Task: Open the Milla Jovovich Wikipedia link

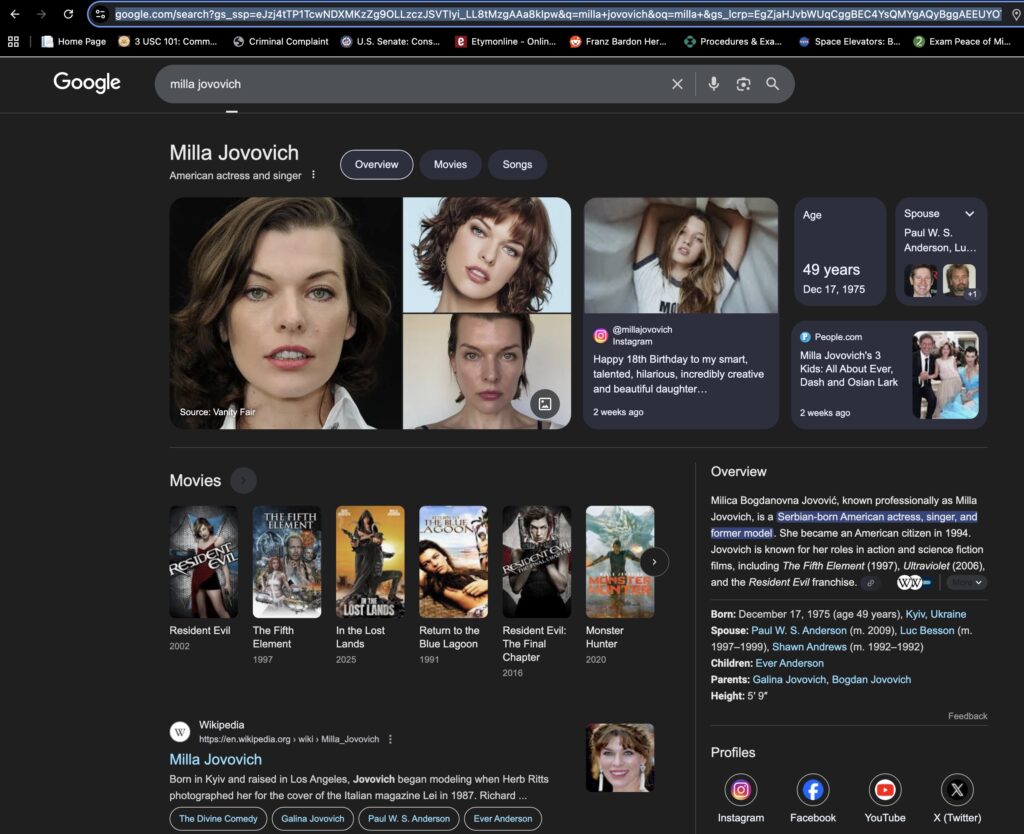Action: (215, 759)
